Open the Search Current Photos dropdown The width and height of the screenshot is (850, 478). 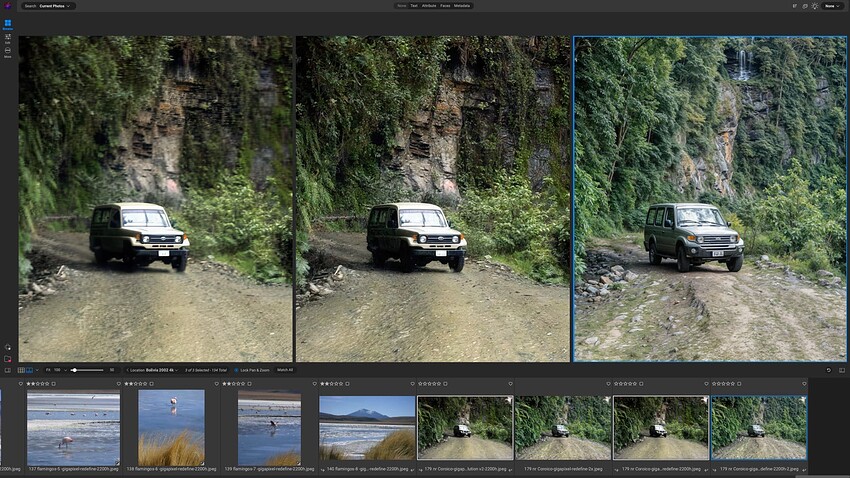[x=47, y=6]
